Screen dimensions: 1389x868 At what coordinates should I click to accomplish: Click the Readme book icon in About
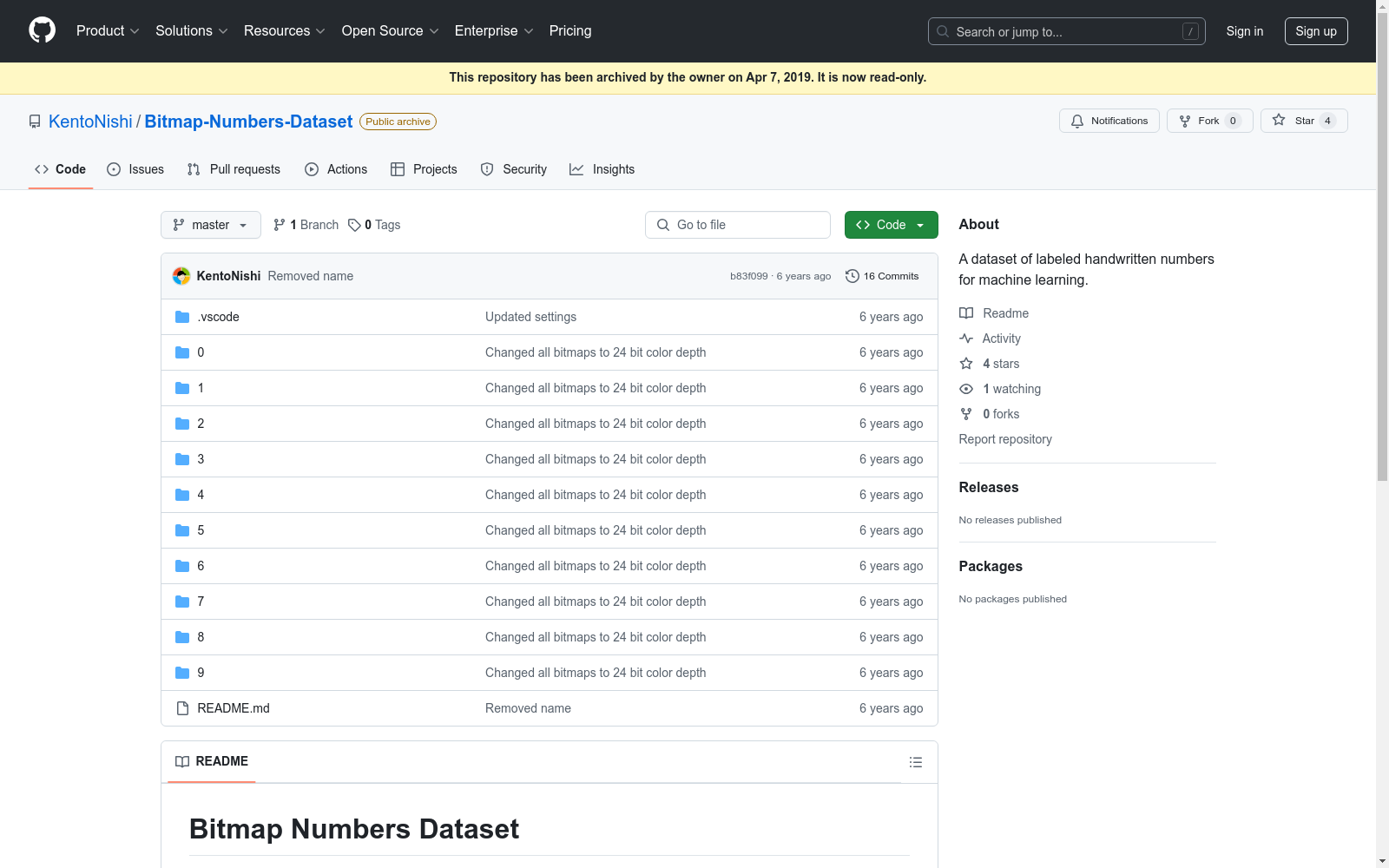966,313
